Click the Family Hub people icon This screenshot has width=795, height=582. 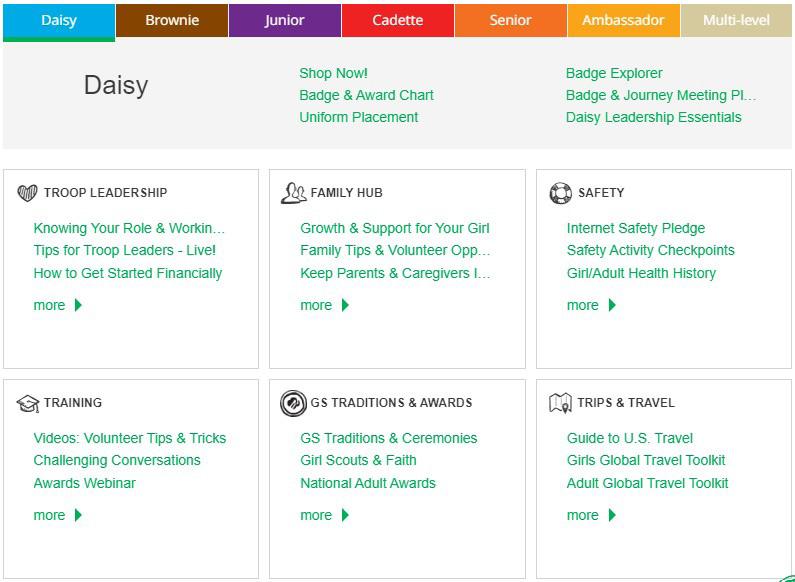point(293,193)
